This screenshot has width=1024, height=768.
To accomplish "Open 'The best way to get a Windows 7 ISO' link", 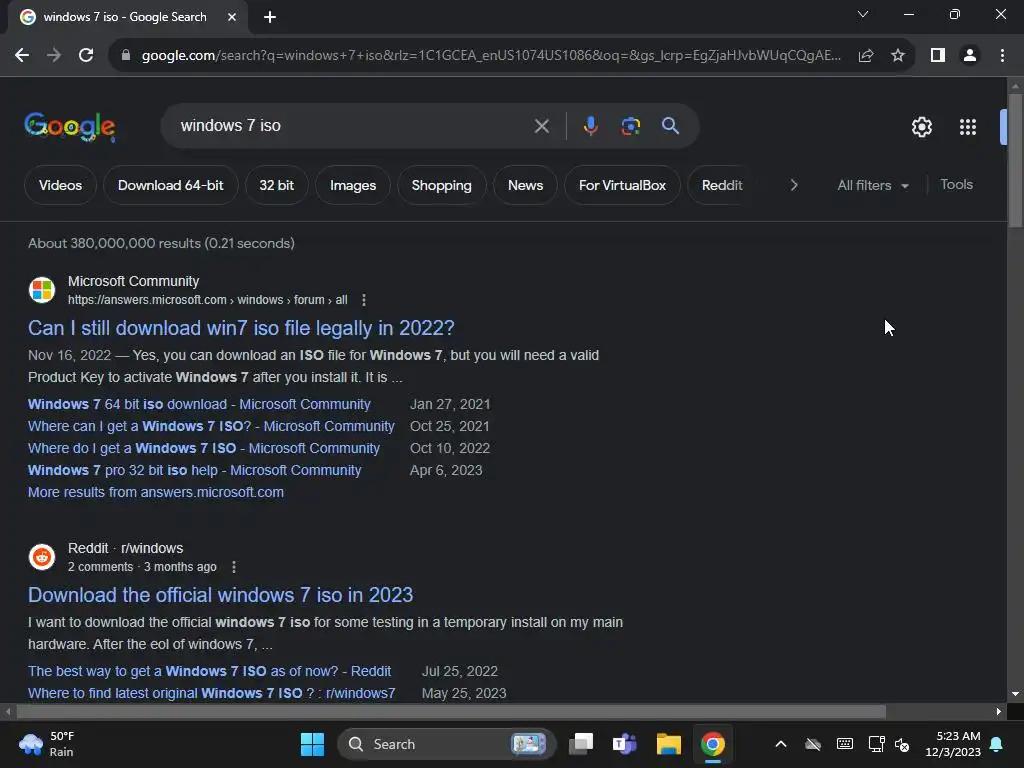I will tap(209, 671).
